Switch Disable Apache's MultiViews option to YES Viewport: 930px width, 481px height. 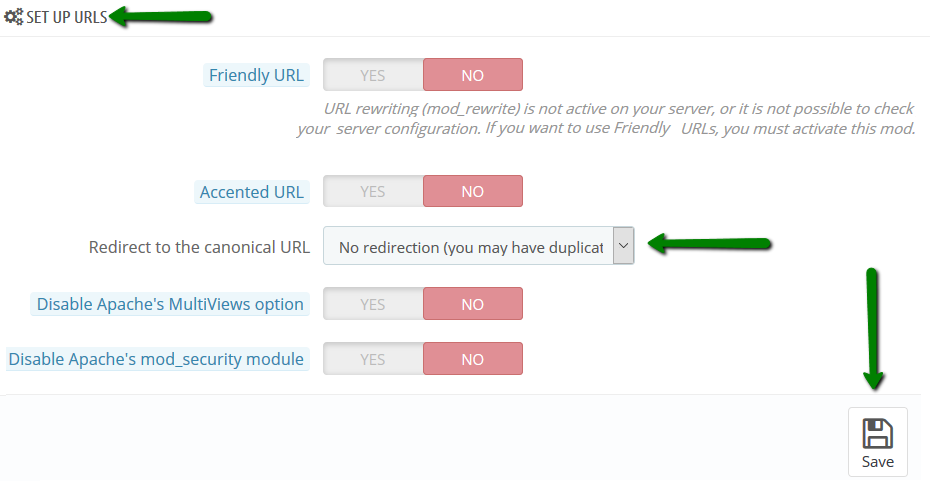[x=373, y=304]
